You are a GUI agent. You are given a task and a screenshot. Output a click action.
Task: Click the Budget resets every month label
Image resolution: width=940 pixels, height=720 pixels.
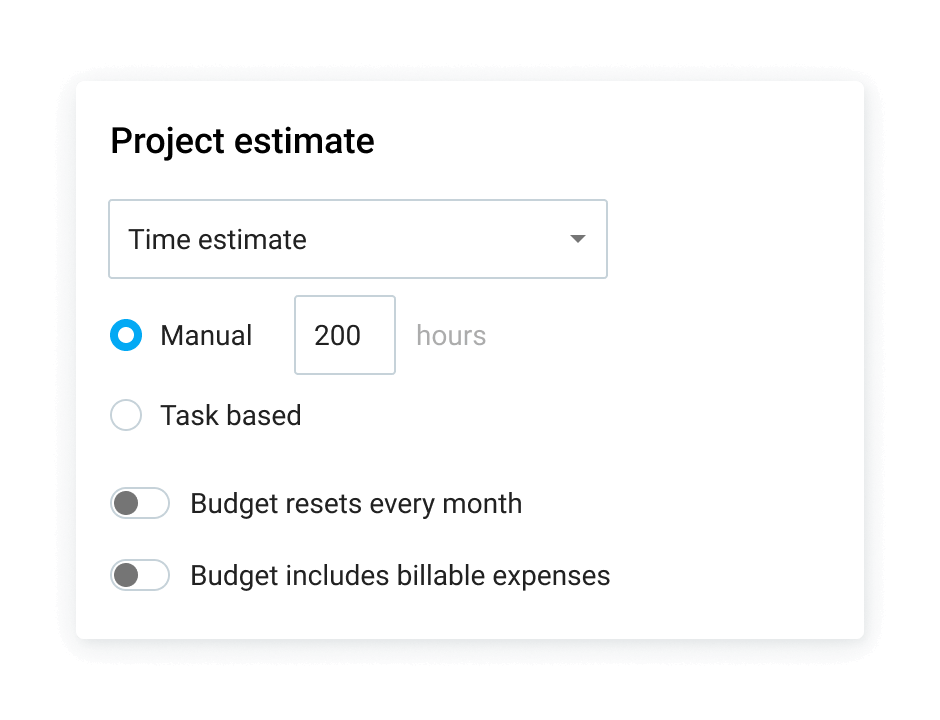click(x=356, y=503)
